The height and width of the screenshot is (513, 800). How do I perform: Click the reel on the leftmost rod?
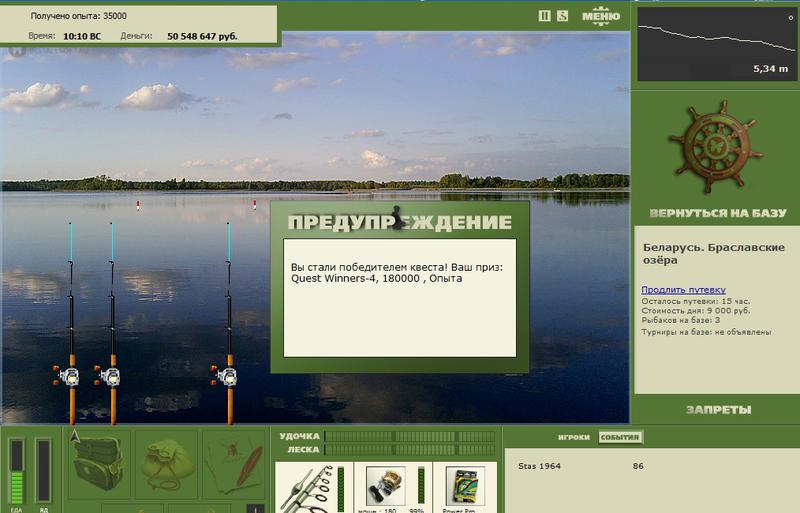[67, 377]
